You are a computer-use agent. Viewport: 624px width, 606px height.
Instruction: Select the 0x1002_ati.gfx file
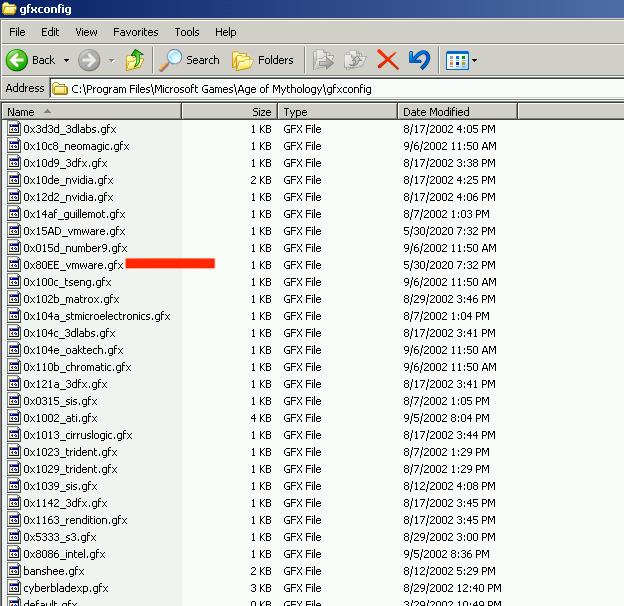tap(60, 418)
